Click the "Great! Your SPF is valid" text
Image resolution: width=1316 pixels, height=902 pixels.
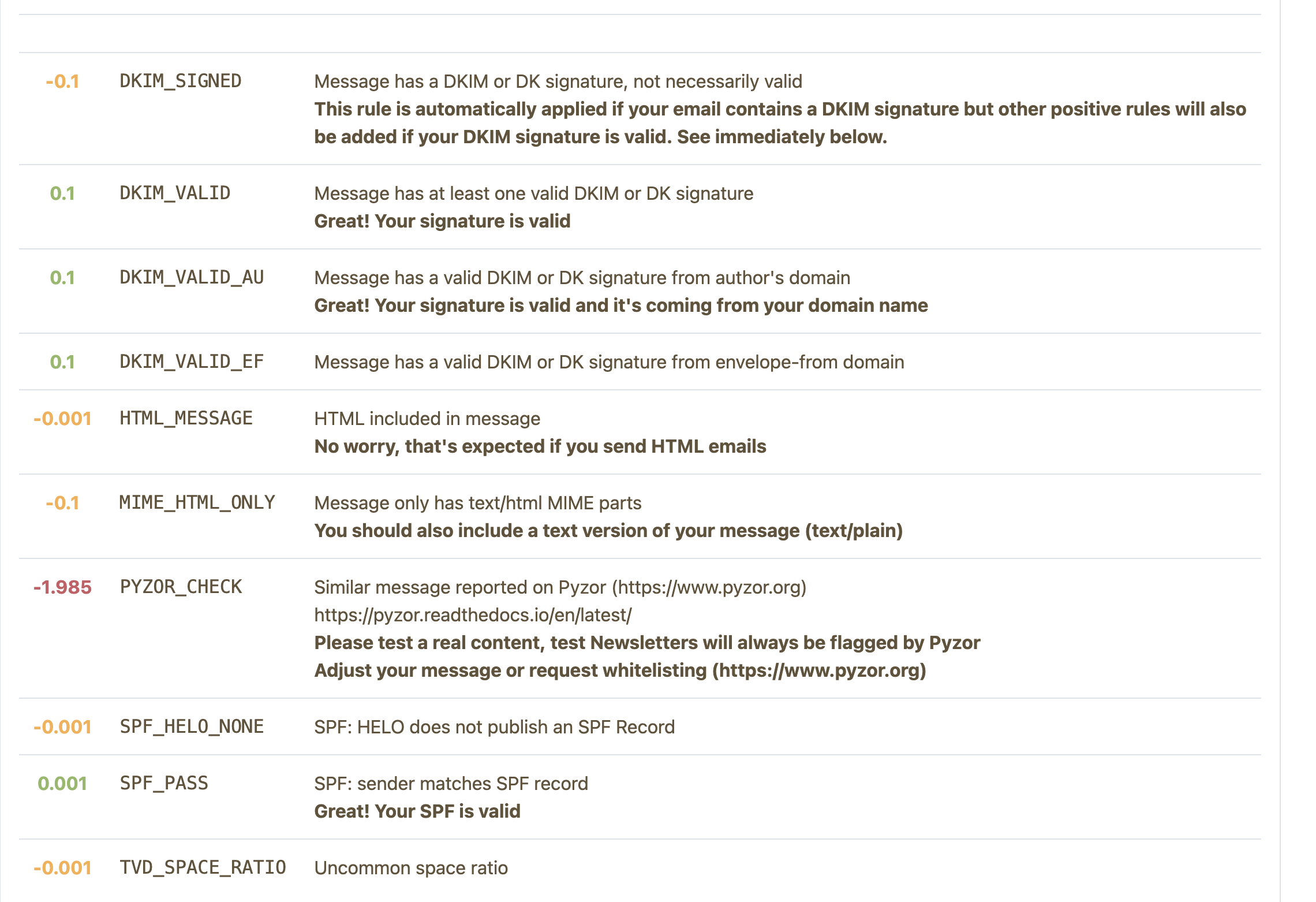coord(417,811)
